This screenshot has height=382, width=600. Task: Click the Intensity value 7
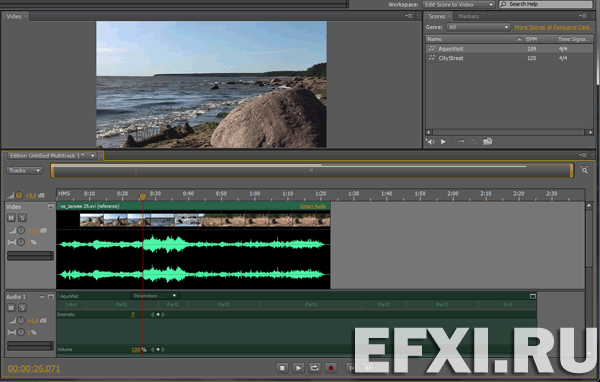pyautogui.click(x=133, y=315)
